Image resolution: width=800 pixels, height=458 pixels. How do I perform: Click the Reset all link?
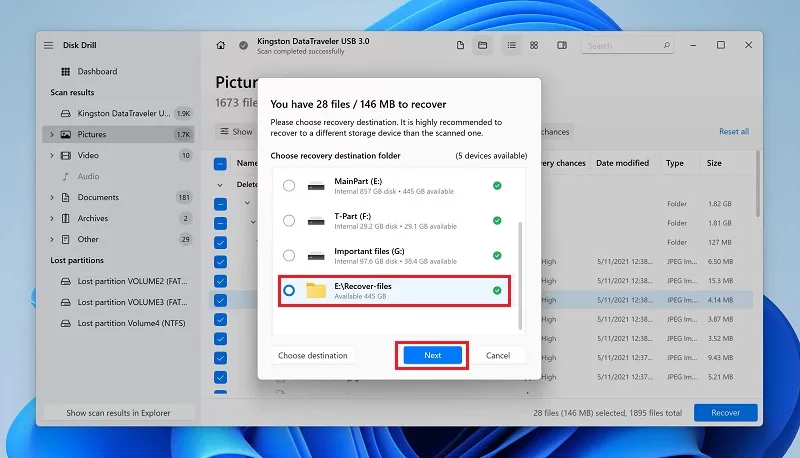pyautogui.click(x=734, y=132)
